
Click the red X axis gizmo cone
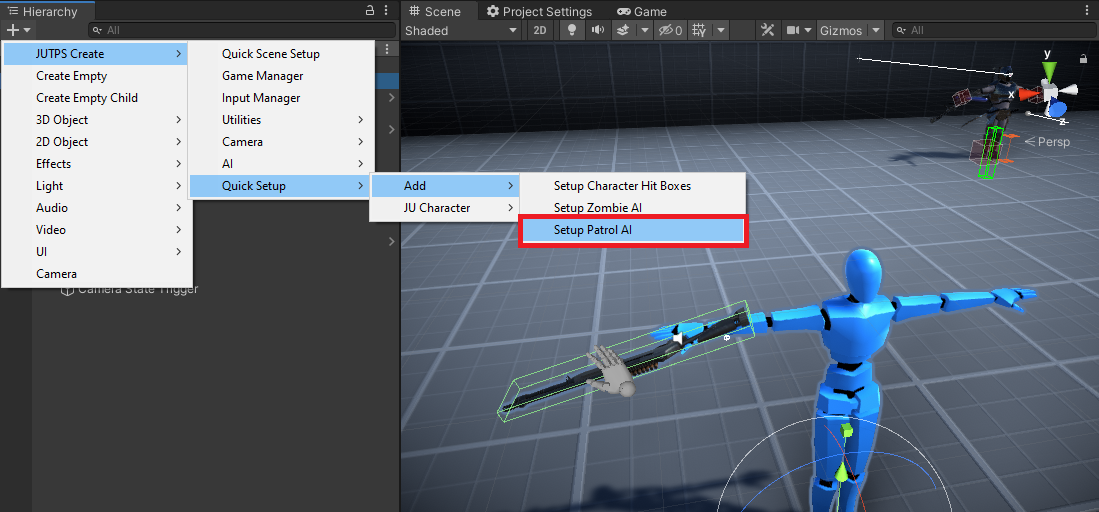pos(1028,93)
